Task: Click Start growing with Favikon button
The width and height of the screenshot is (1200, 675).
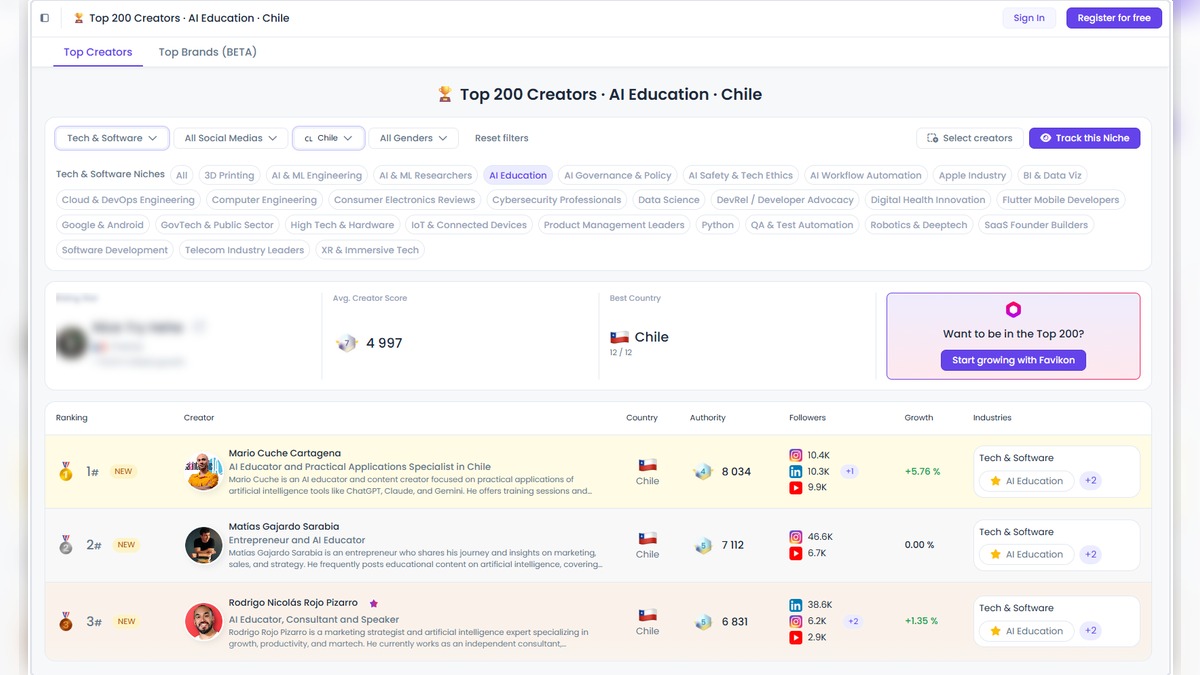Action: pos(1013,360)
